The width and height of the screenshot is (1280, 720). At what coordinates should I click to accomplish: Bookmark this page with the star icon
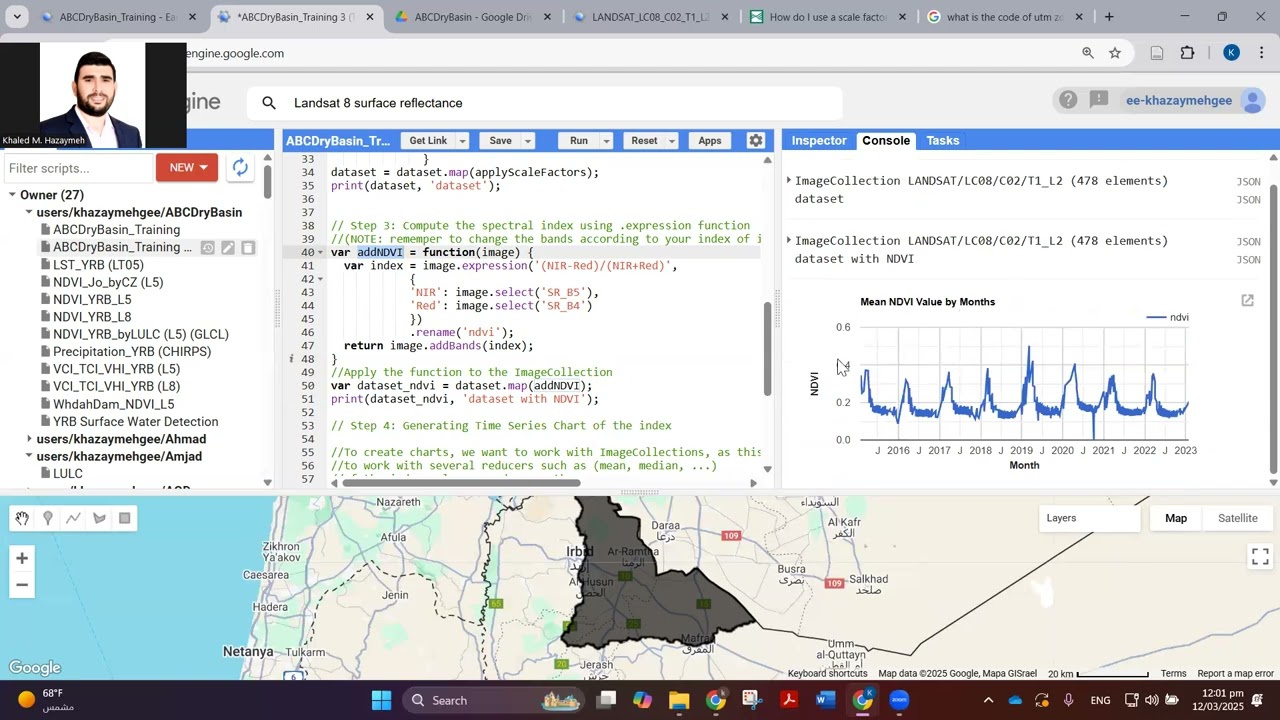1115,53
